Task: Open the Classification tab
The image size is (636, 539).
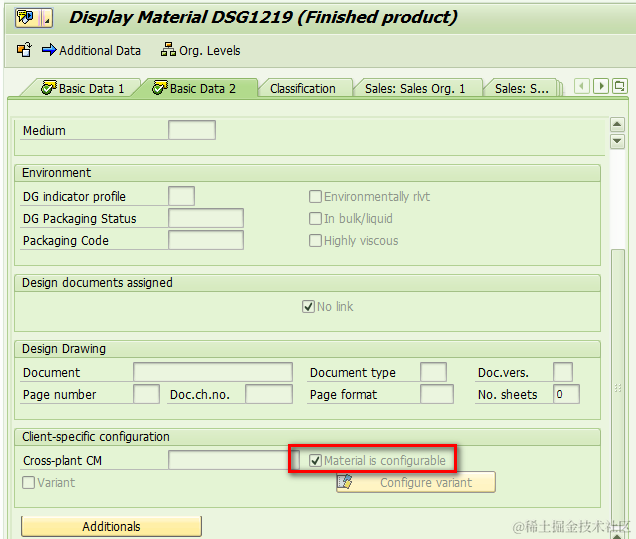Action: (x=303, y=88)
